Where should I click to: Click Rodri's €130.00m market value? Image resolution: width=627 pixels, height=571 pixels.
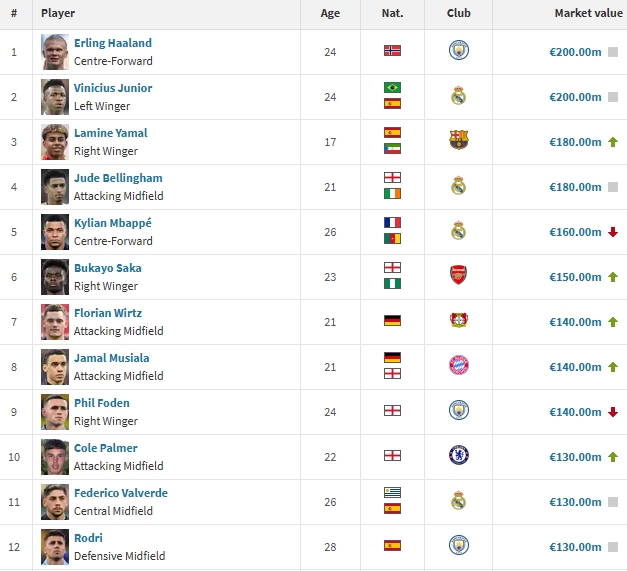[x=575, y=547]
